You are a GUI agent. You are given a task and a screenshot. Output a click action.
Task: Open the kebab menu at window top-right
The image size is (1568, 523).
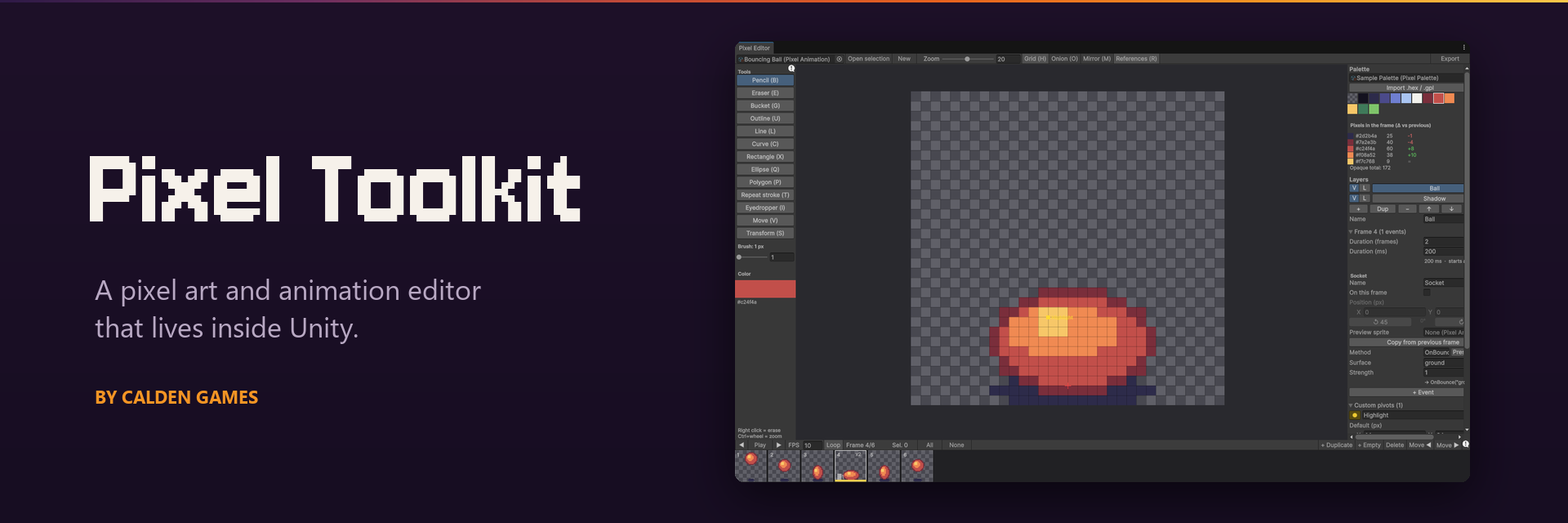click(x=1463, y=47)
